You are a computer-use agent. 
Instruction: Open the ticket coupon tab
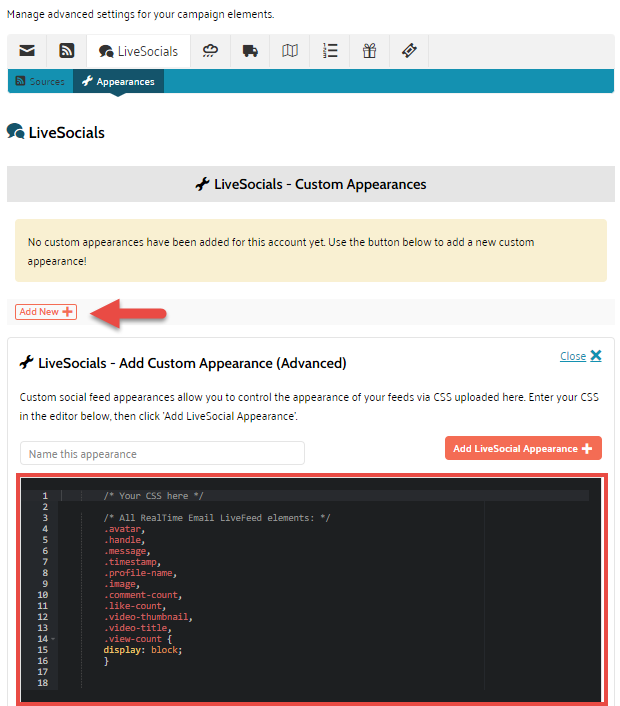(x=409, y=51)
